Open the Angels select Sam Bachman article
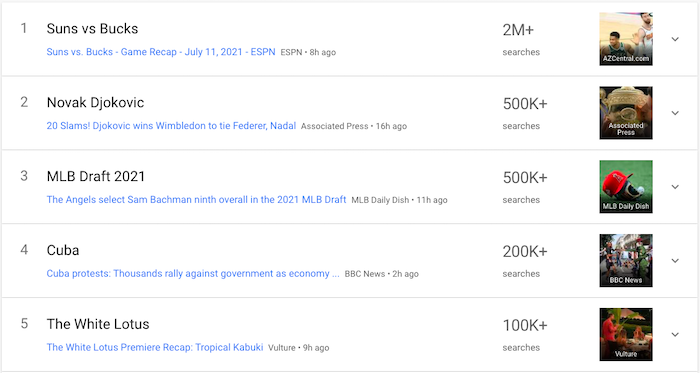The image size is (700, 373). (196, 199)
